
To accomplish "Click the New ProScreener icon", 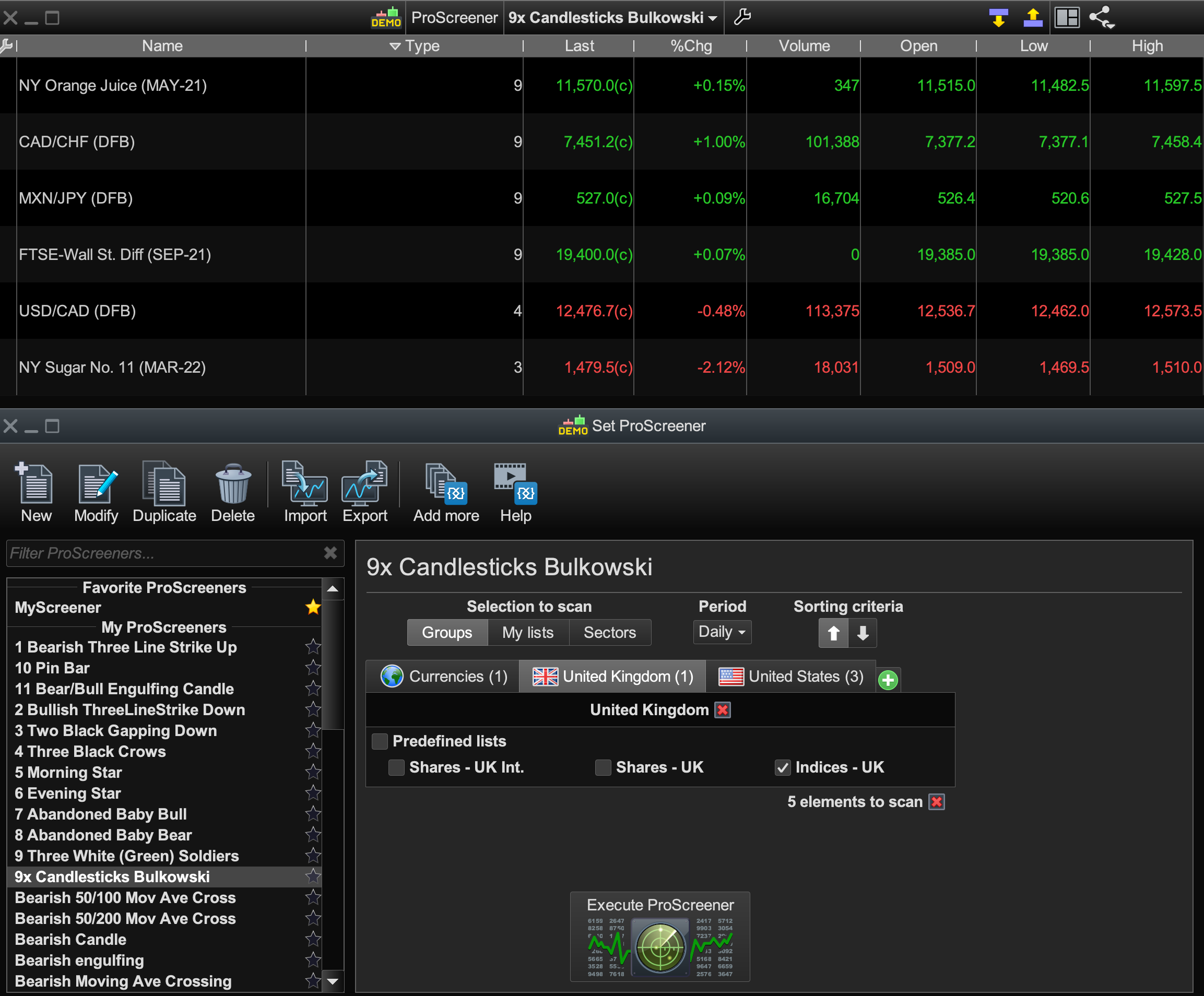I will click(x=36, y=484).
